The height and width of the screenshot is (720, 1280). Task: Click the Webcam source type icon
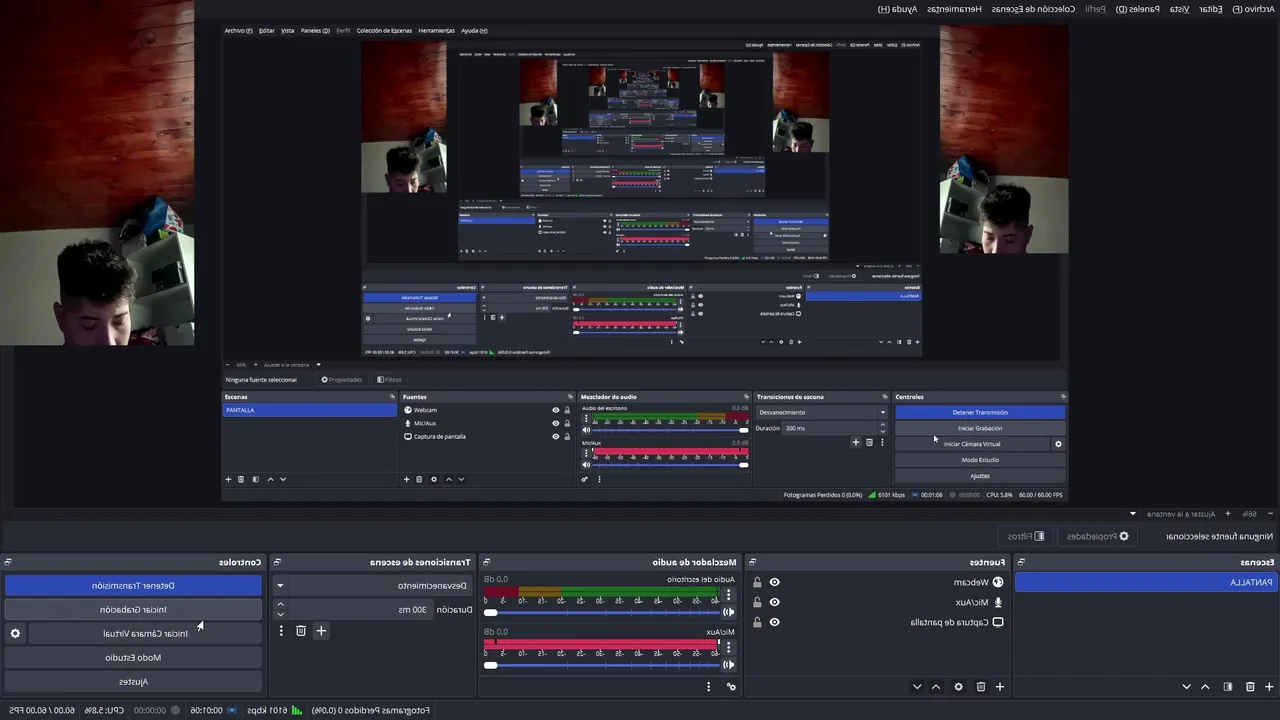tap(997, 582)
